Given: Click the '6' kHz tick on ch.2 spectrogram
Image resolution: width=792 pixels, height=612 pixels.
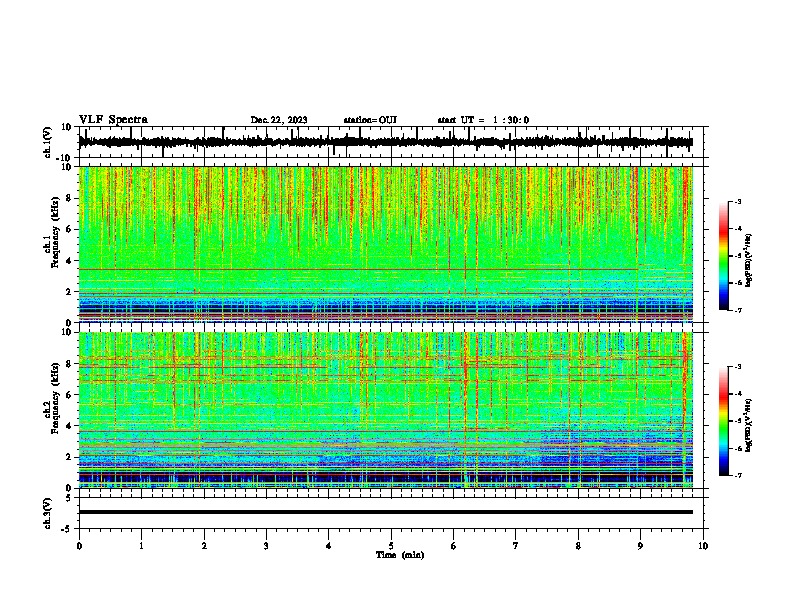Looking at the screenshot, I should coord(70,395).
